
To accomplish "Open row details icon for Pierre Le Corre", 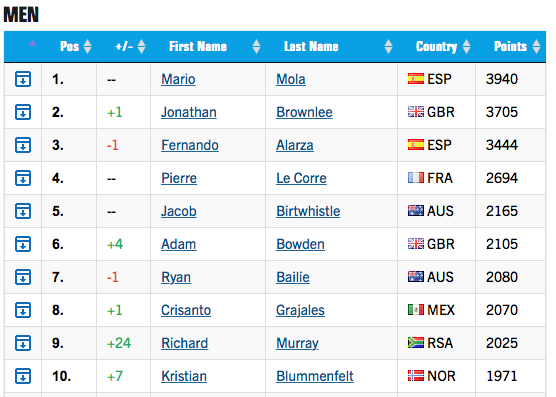I will pyautogui.click(x=23, y=178).
